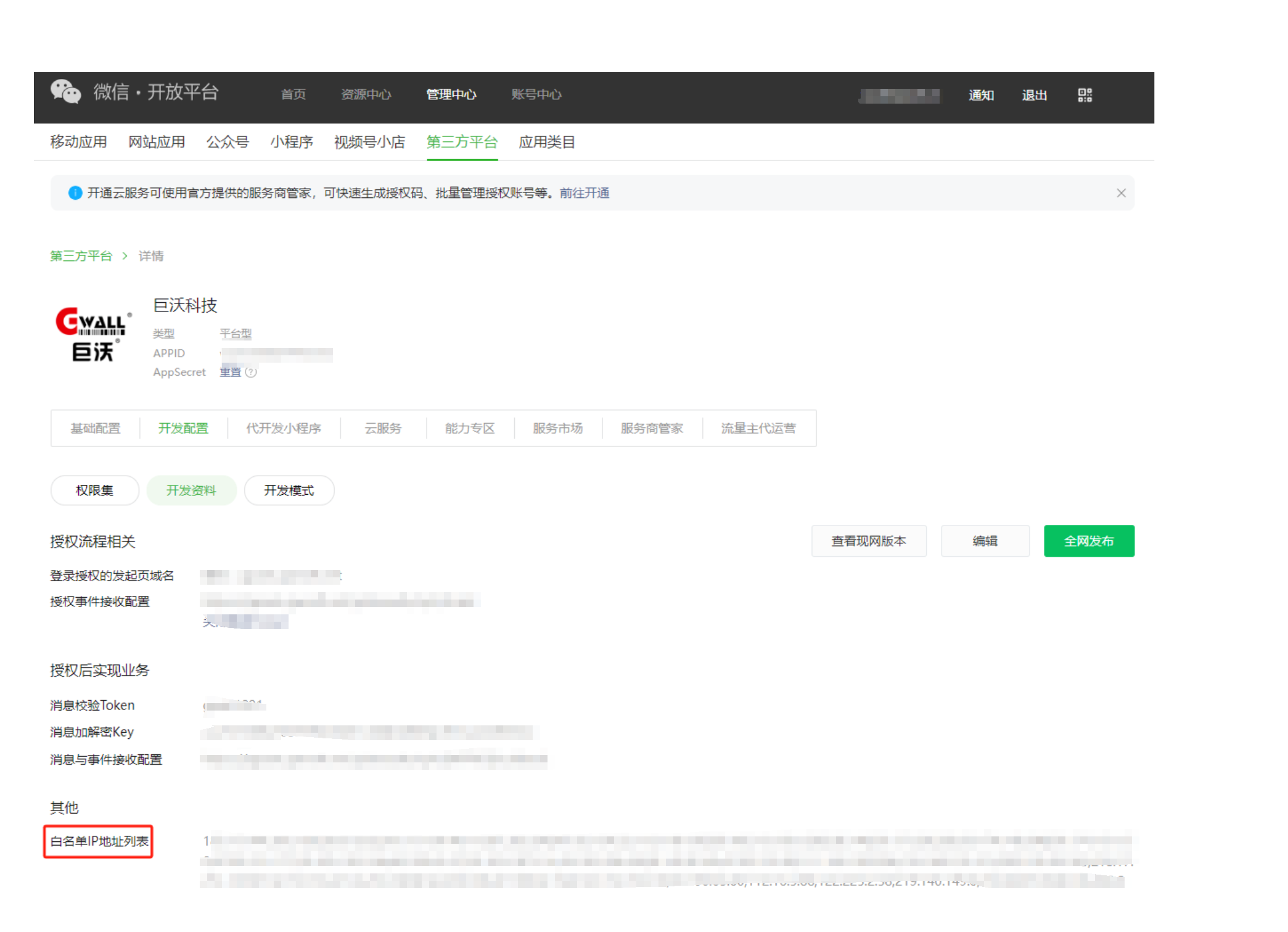This screenshot has height=932, width=1288.
Task: Dismiss the cloud service notice banner
Action: click(x=1121, y=193)
